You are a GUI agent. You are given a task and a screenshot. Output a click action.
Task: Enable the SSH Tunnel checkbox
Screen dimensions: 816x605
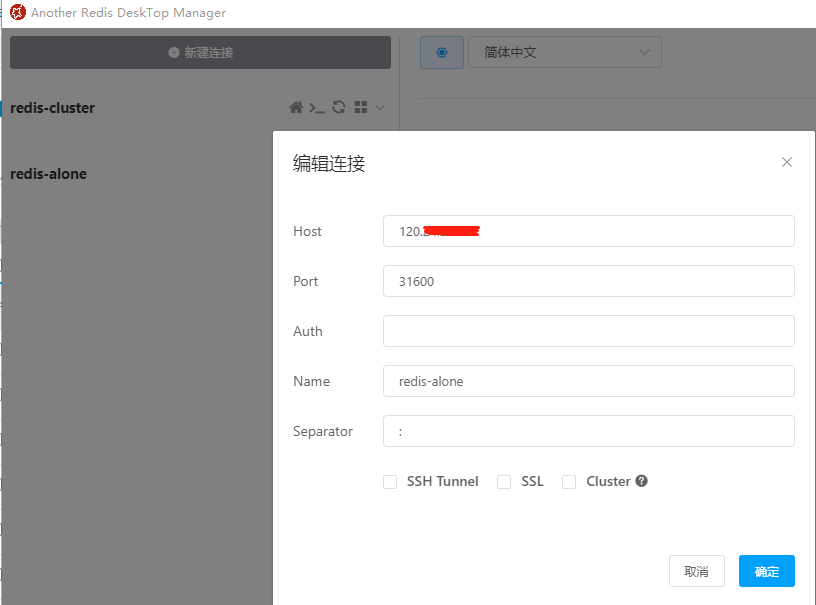click(x=390, y=481)
